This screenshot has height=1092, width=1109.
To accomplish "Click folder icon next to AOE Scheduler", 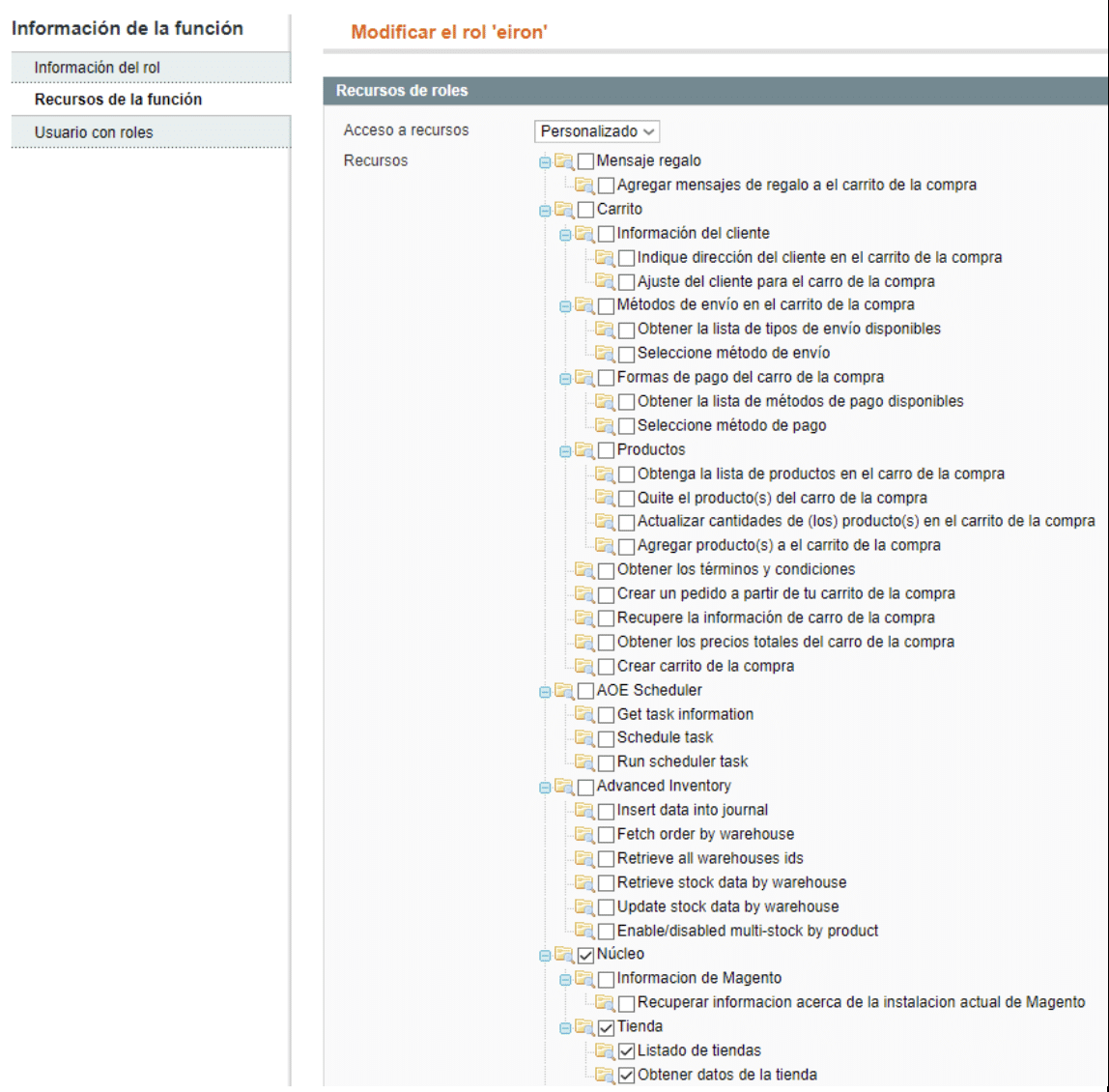I will click(x=564, y=691).
